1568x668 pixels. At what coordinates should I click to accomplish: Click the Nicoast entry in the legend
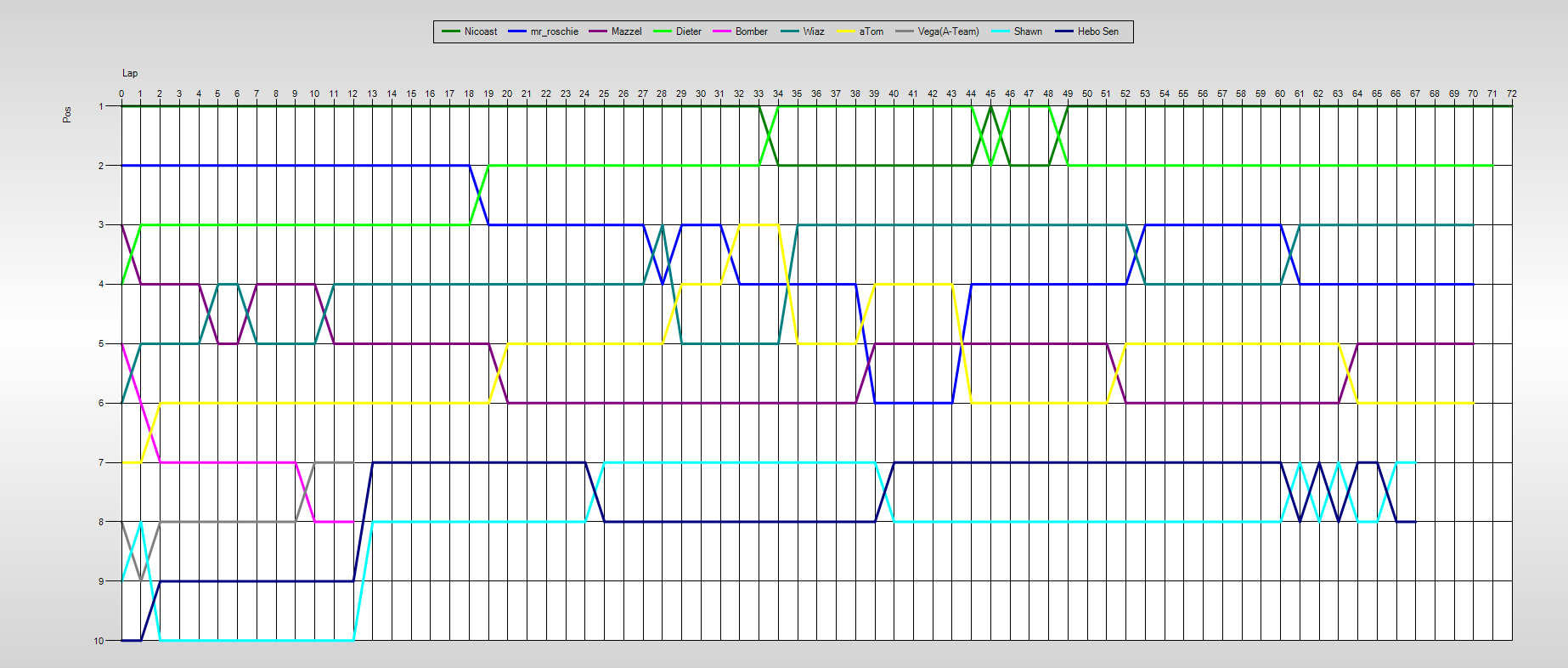point(480,31)
